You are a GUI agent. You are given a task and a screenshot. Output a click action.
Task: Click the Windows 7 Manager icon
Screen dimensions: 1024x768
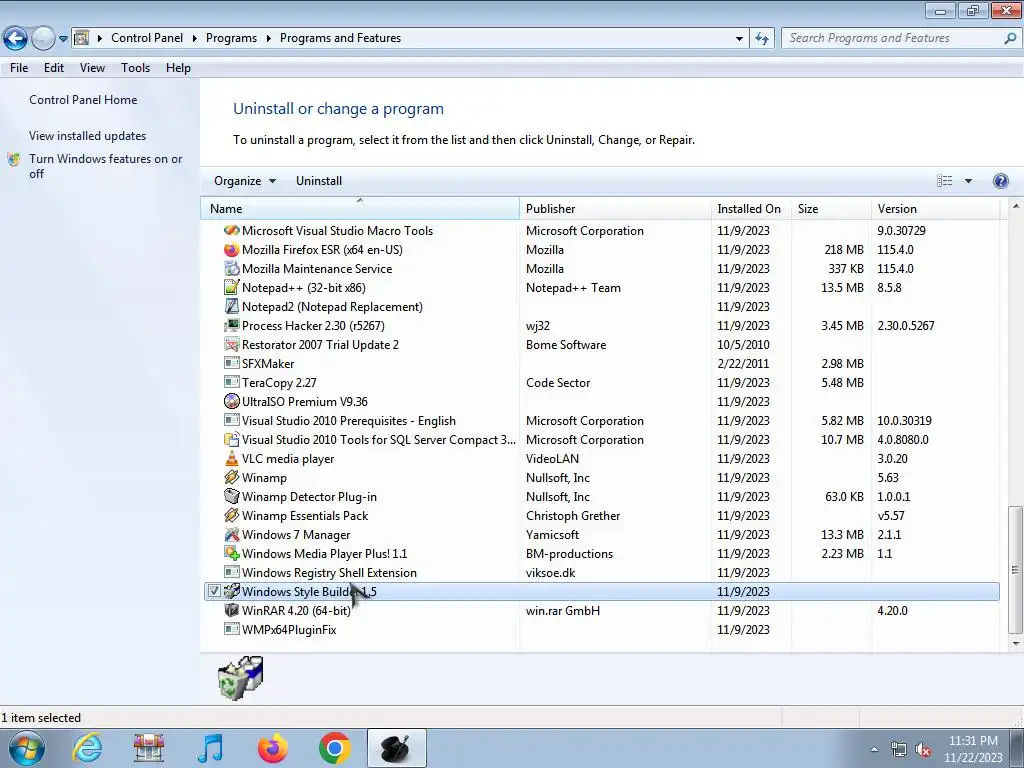[231, 534]
